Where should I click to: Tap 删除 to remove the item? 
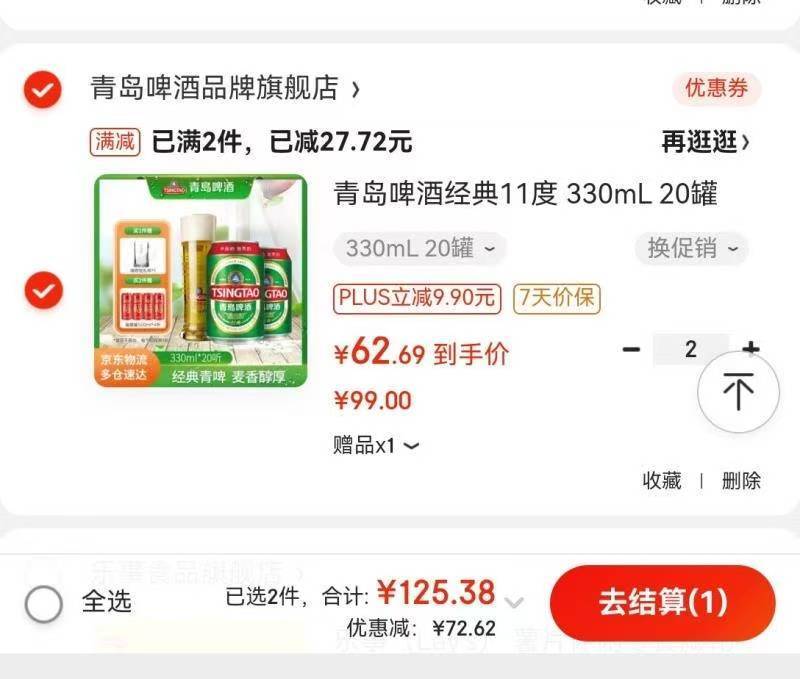(741, 481)
